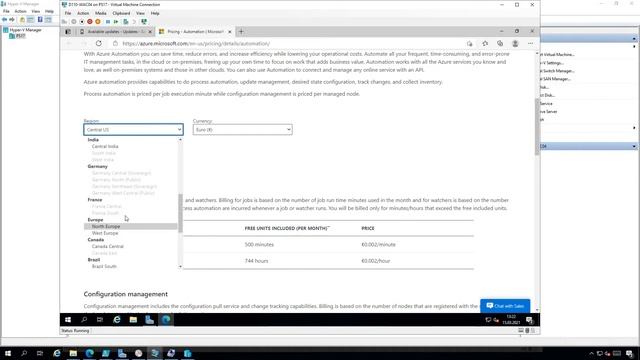
Task: Open Action menu in Hyper-V Manager window
Action: coord(20,11)
